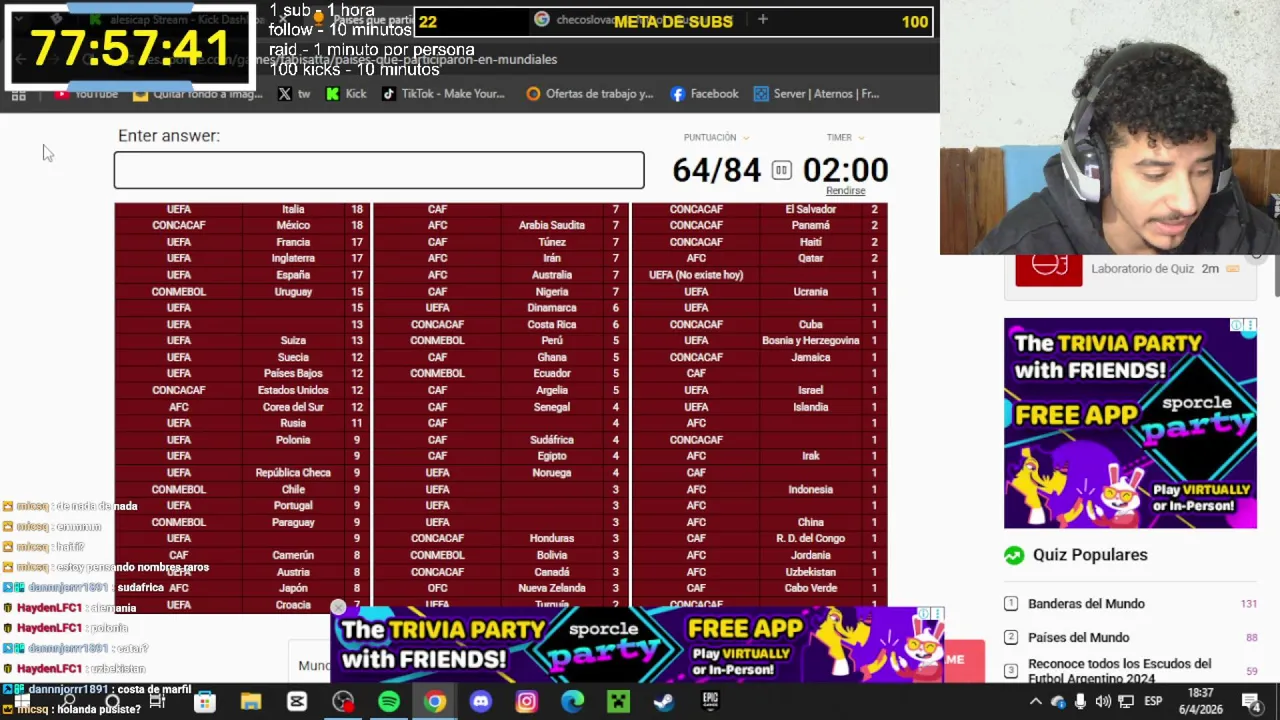This screenshot has height=720, width=1280.
Task: Click the 'Cabo Verde' cell
Action: click(811, 588)
